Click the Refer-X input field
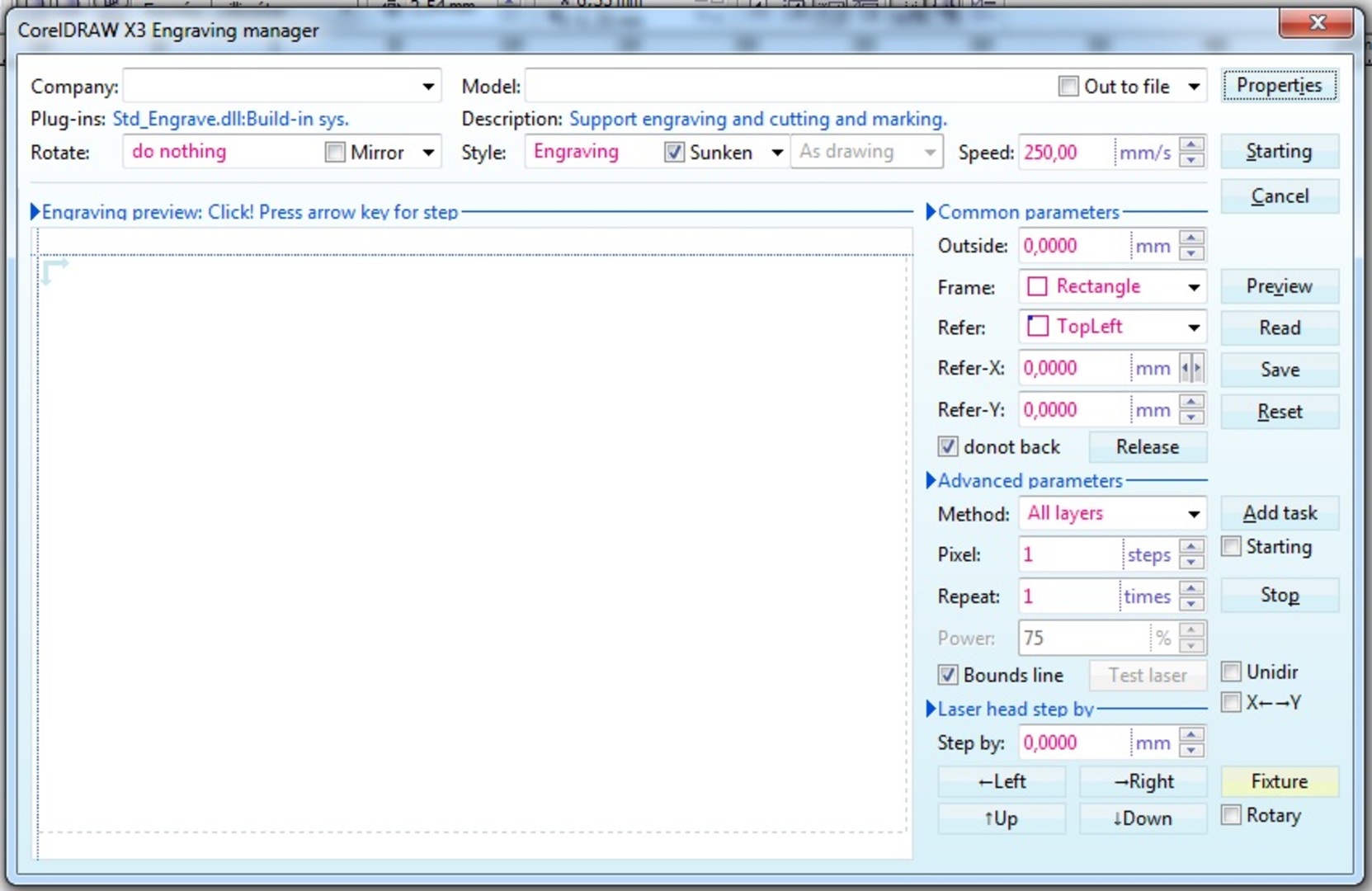1372x891 pixels. (1074, 368)
